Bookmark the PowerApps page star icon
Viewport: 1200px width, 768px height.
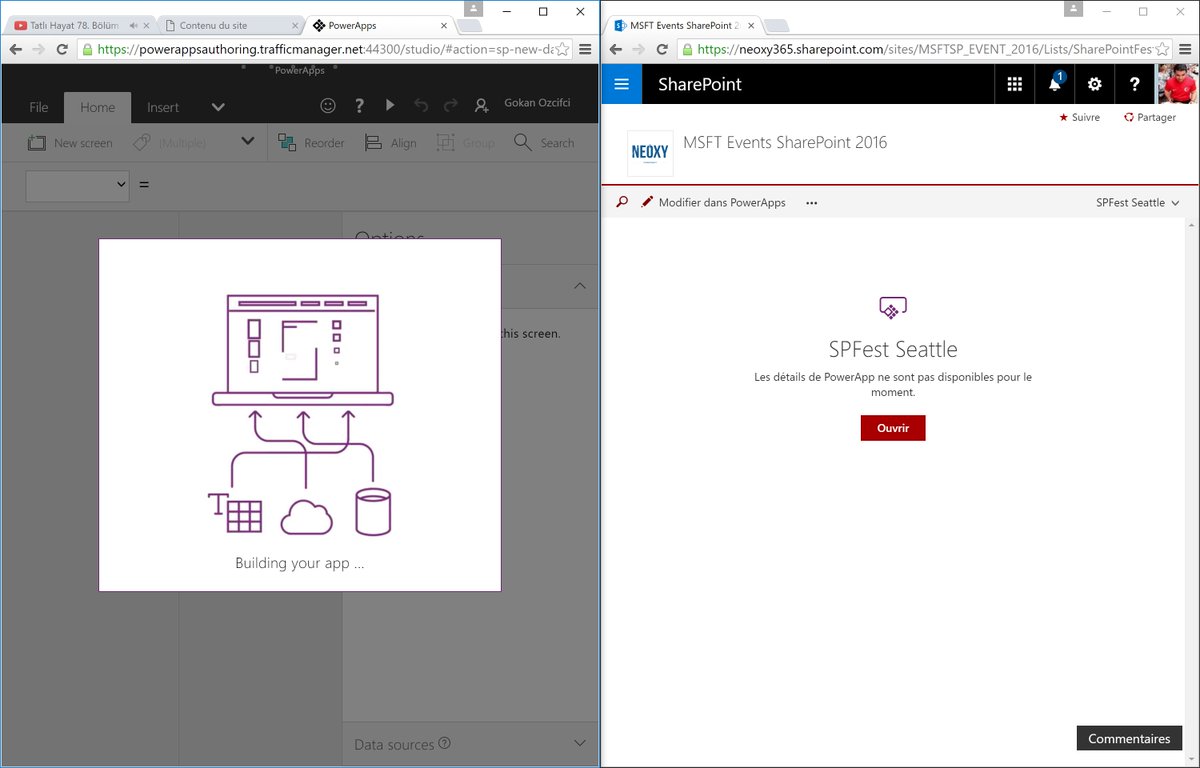562,49
